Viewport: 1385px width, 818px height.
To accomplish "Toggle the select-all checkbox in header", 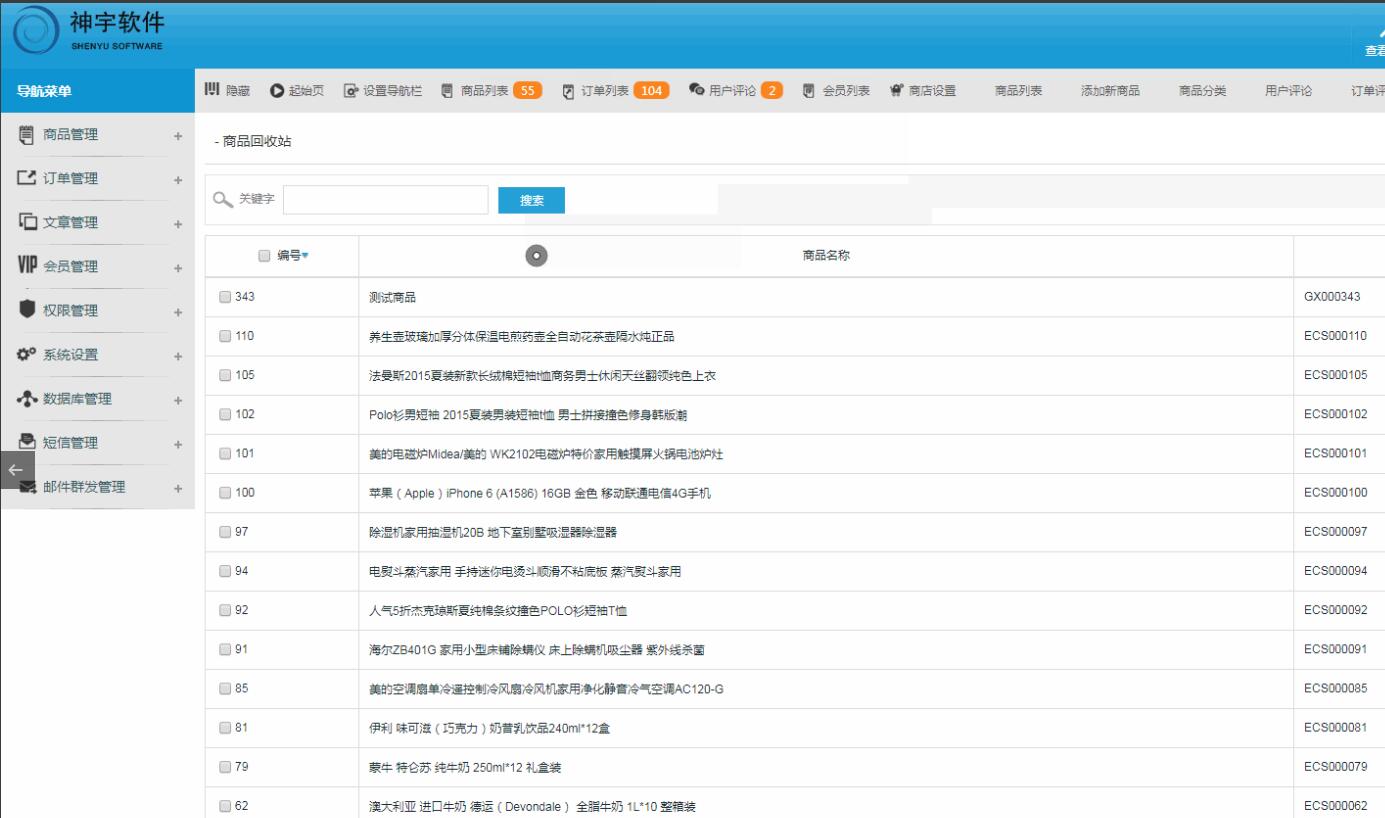I will point(264,256).
